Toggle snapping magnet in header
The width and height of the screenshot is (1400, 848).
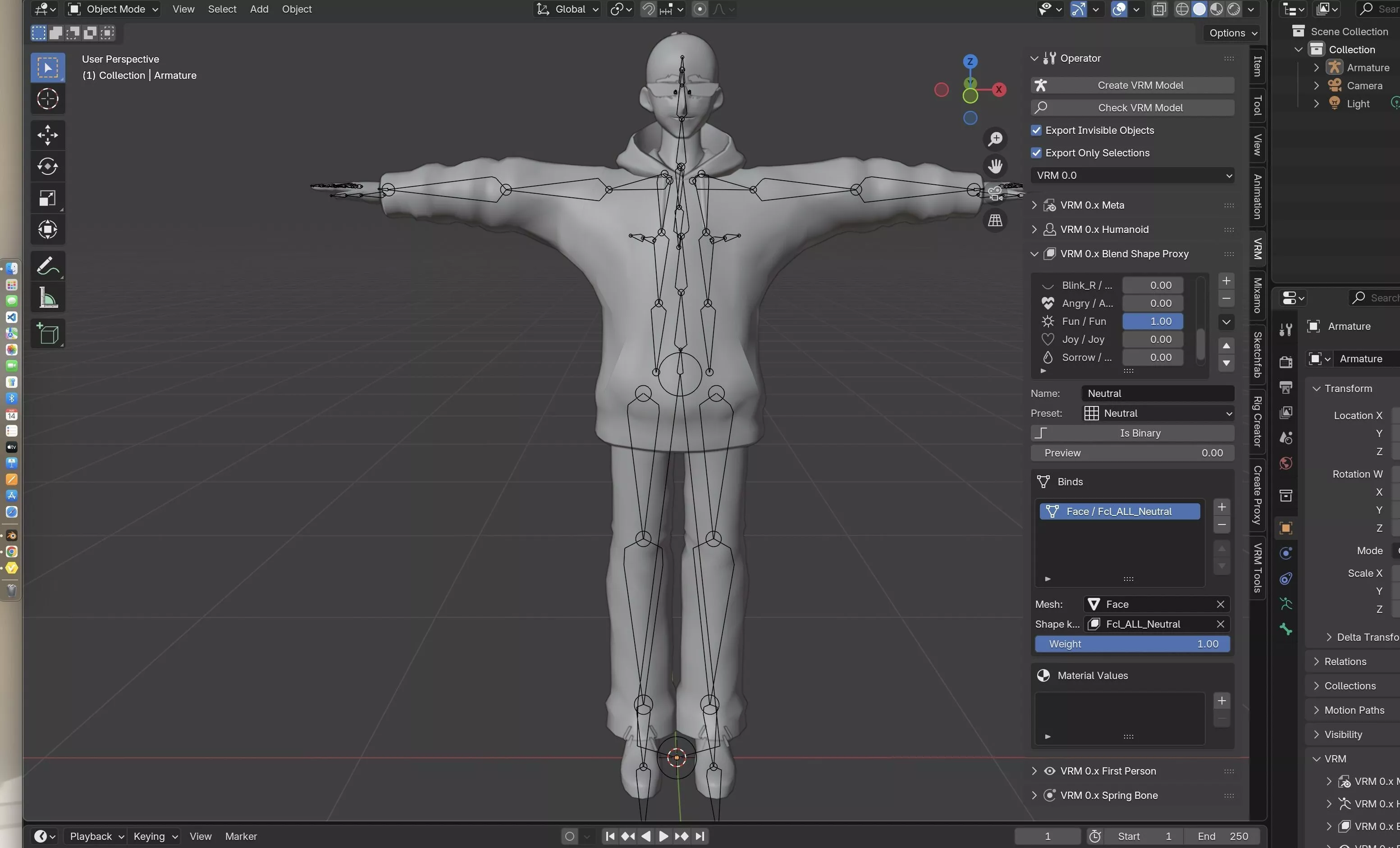[648, 9]
